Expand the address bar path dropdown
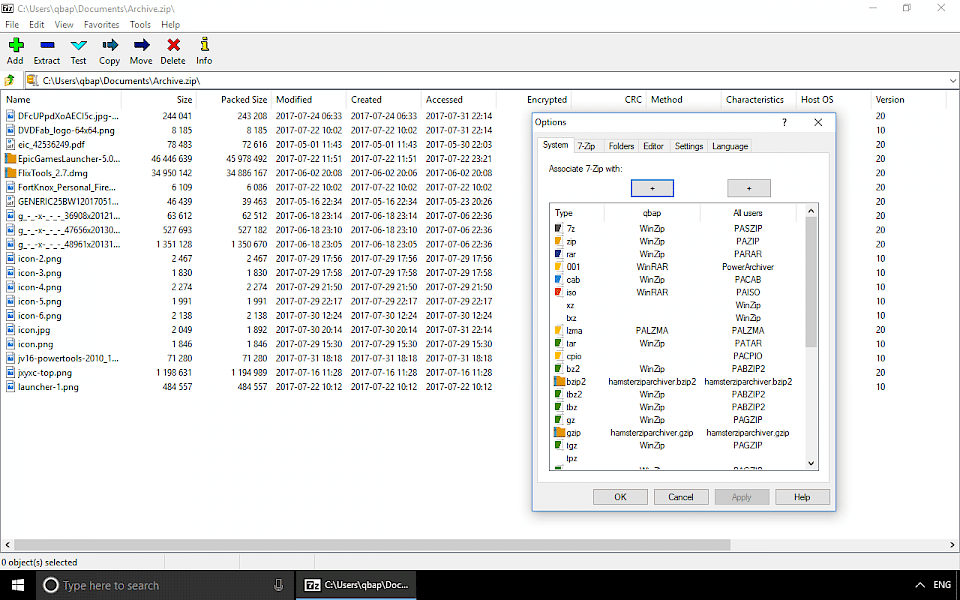The width and height of the screenshot is (960, 600). pyautogui.click(x=953, y=80)
